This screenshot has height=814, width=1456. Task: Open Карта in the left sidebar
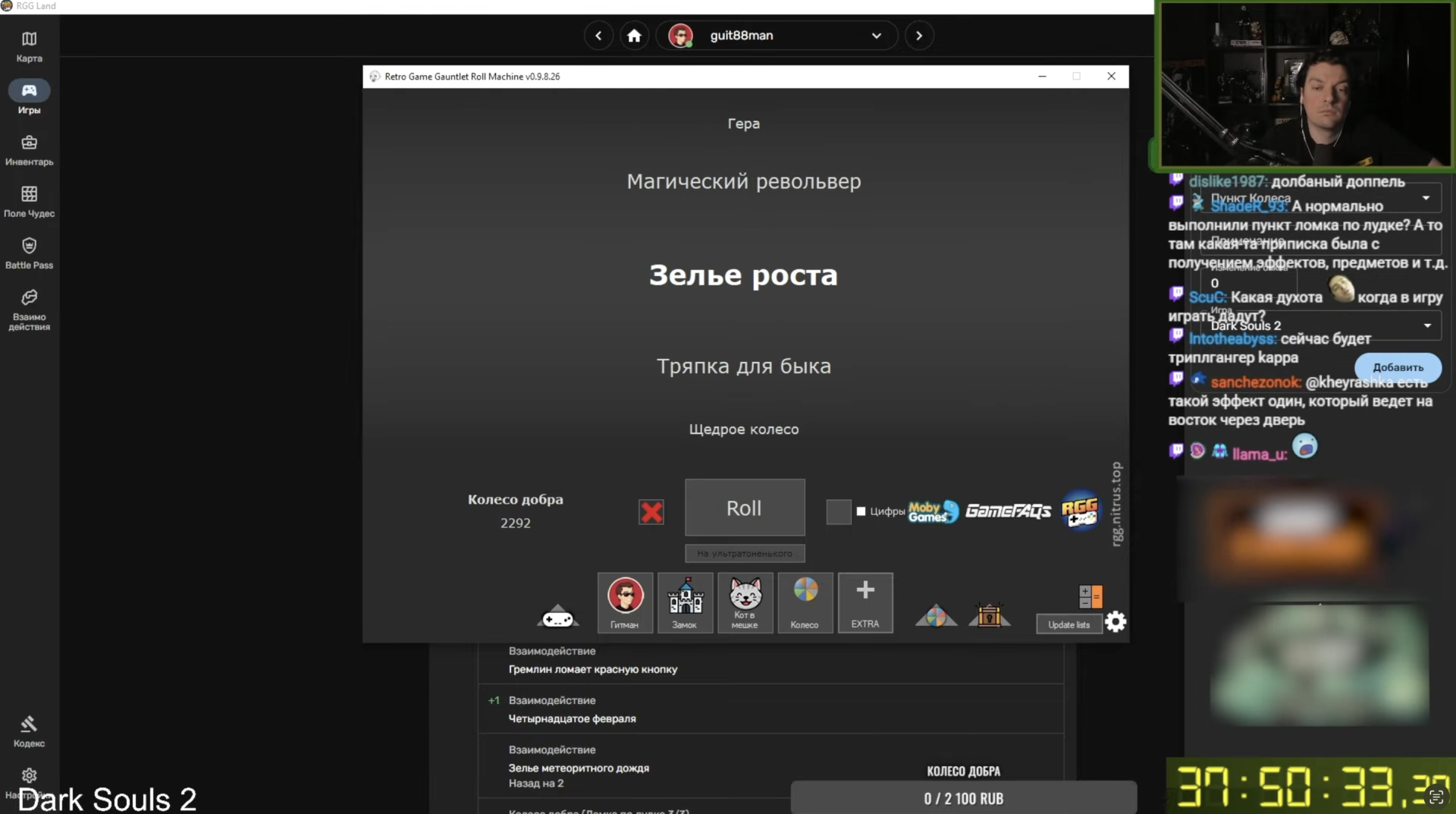(x=29, y=46)
